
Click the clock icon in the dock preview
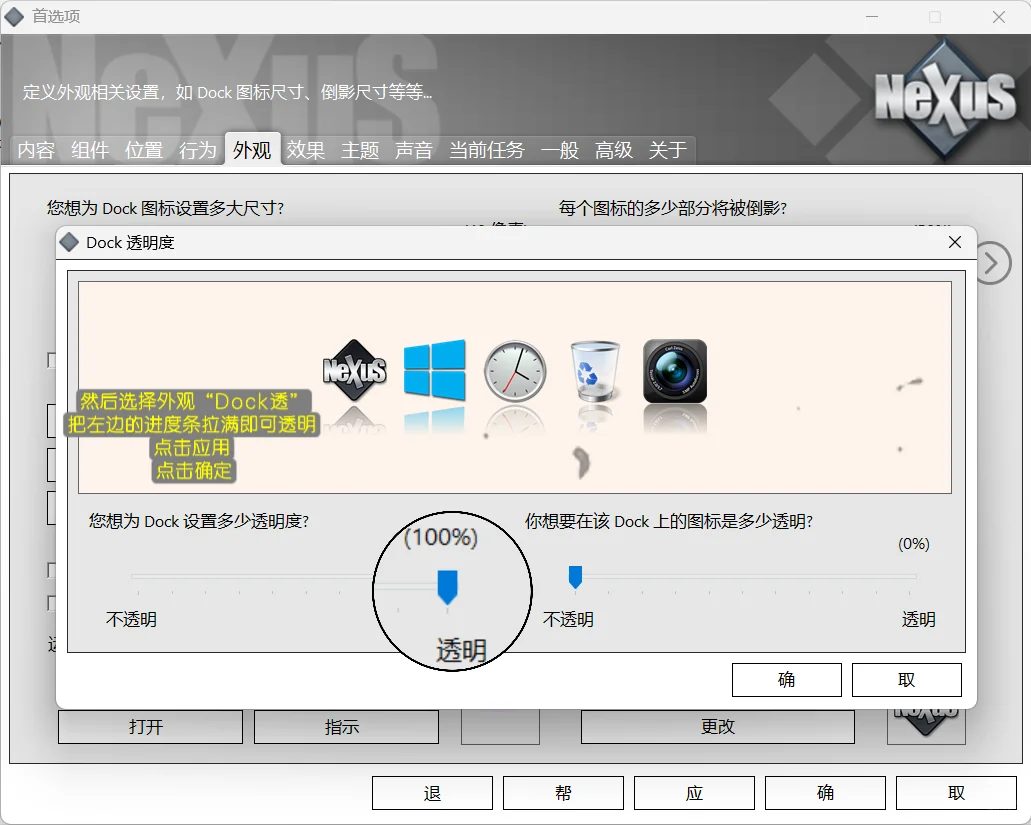click(x=515, y=370)
